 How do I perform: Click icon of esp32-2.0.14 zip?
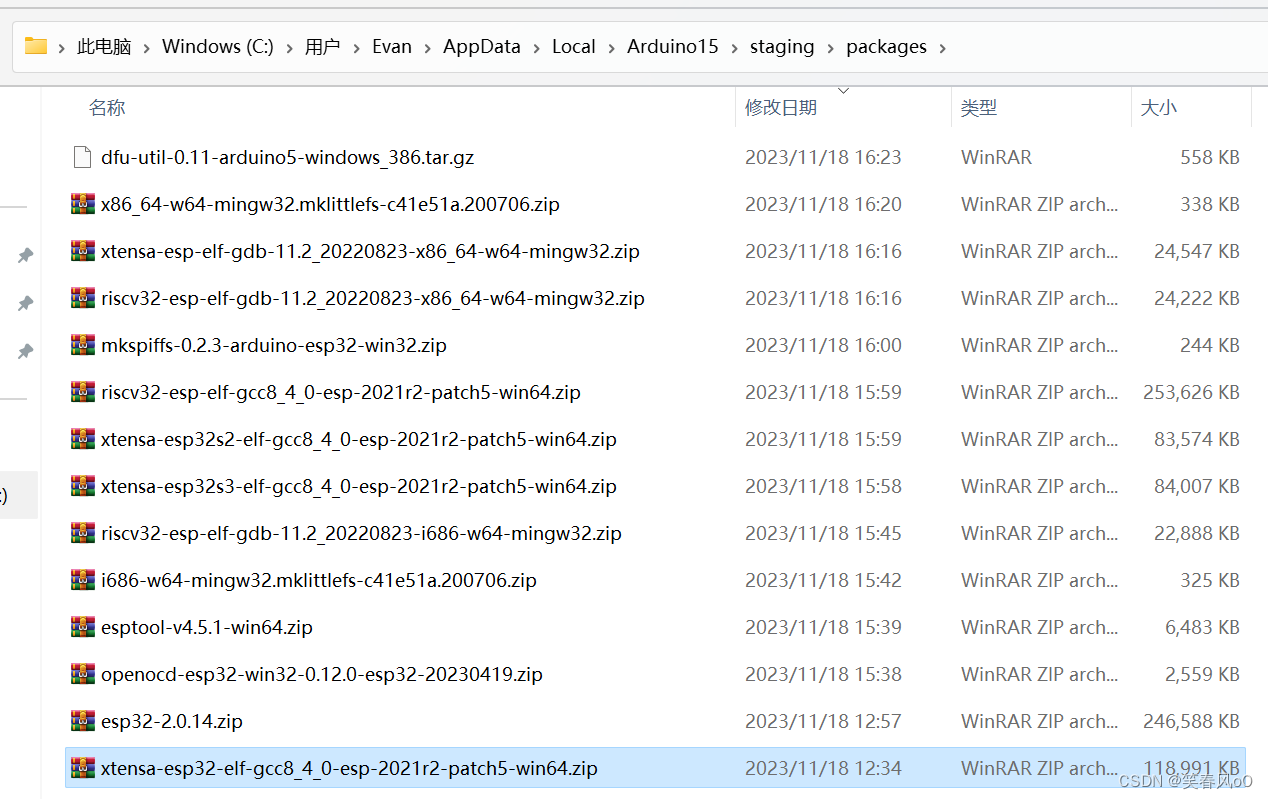tap(83, 721)
